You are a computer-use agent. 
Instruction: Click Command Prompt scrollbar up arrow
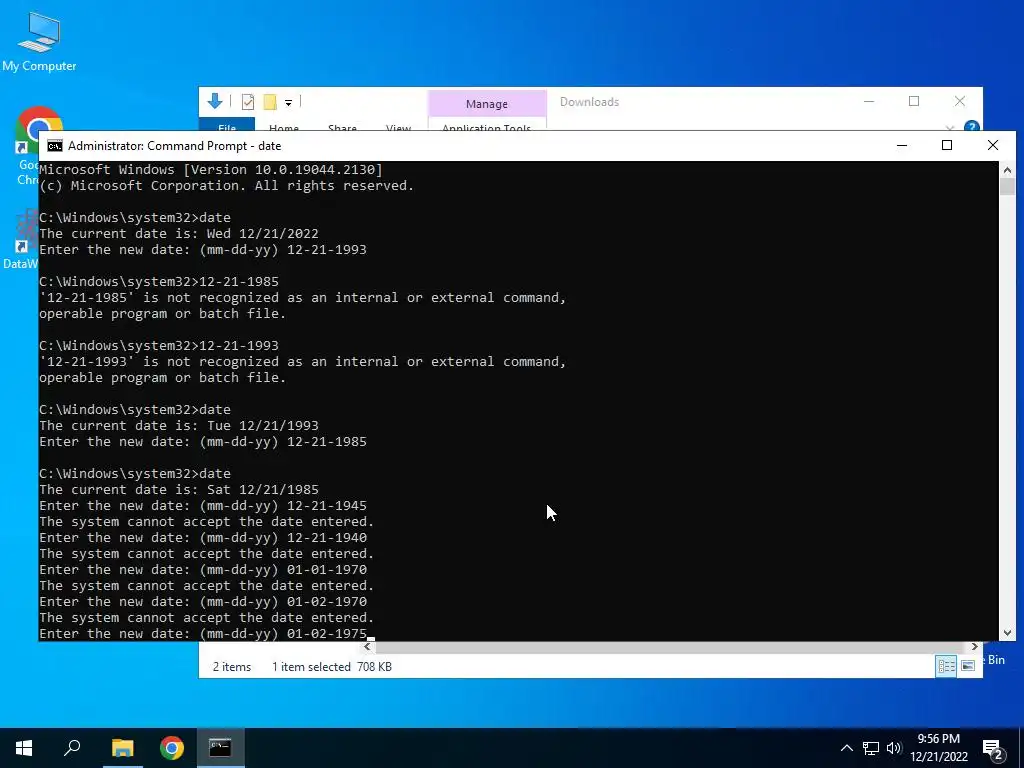1007,170
